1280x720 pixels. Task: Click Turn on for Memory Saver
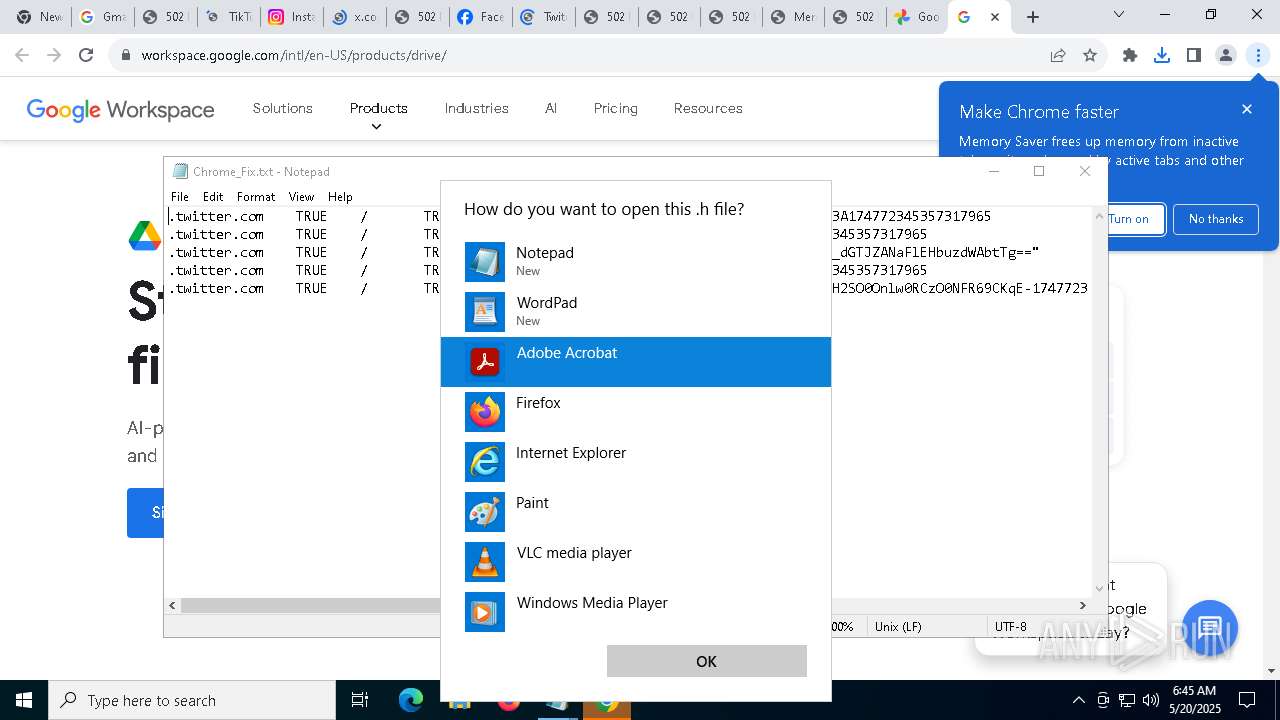1130,219
